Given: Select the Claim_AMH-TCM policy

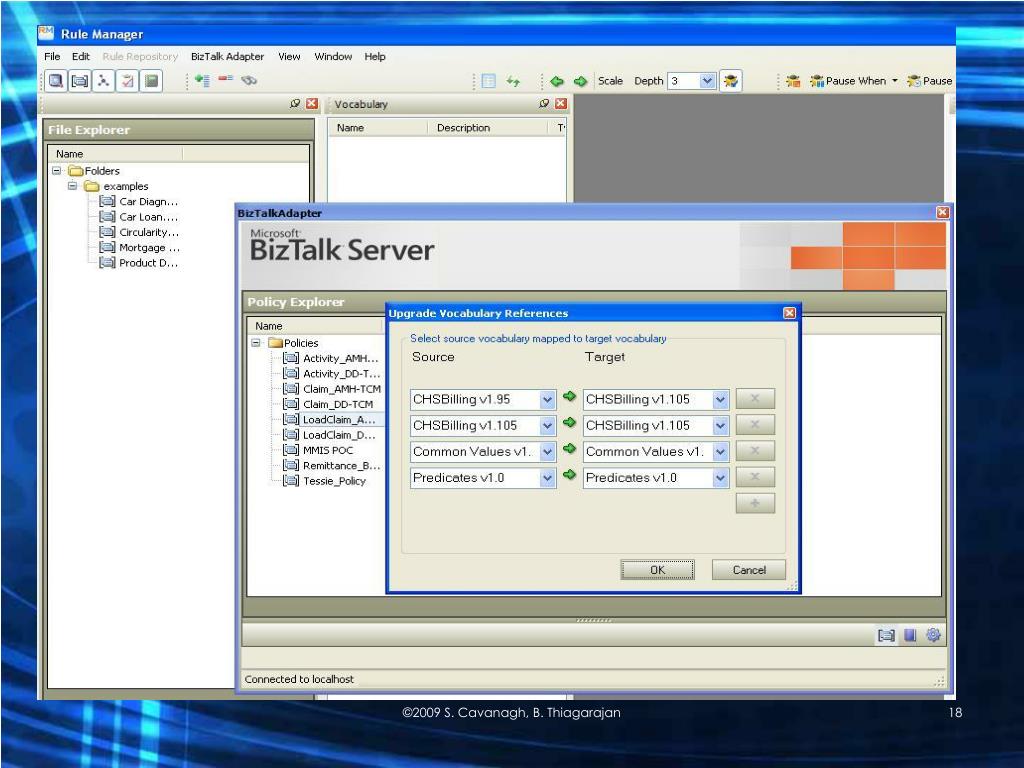Looking at the screenshot, I should tap(332, 389).
